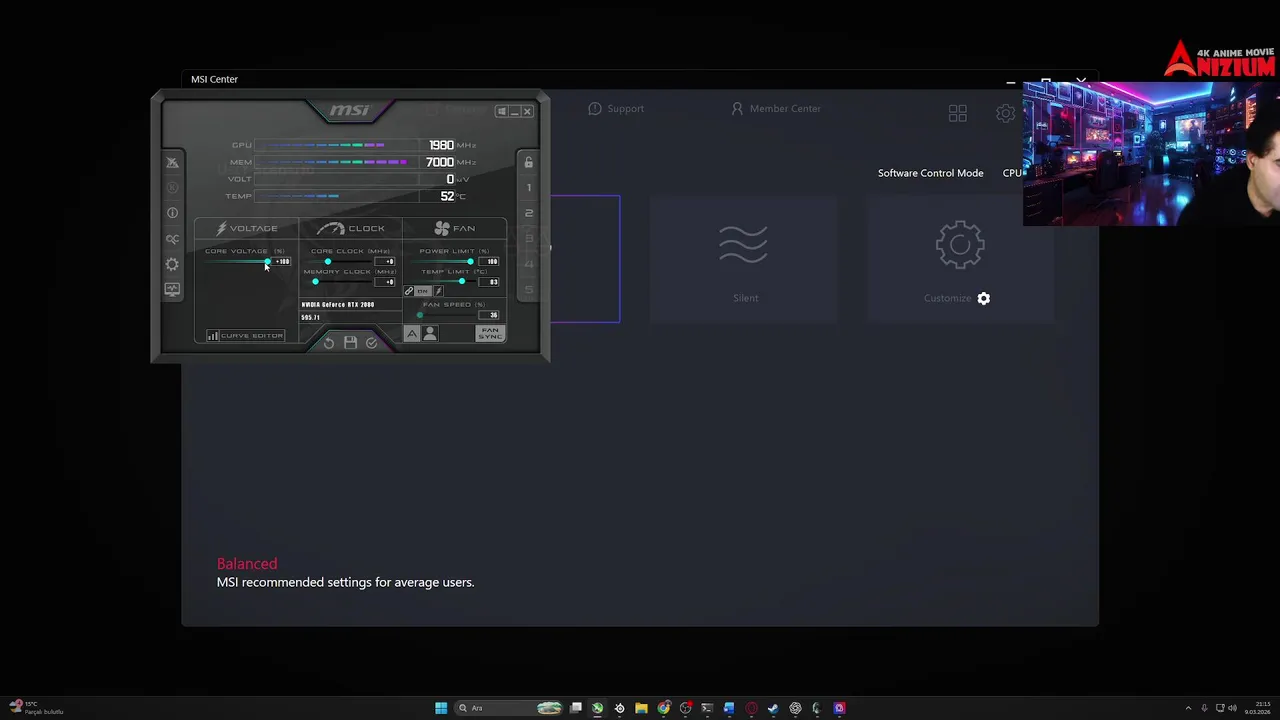Open Steam from the taskbar

point(772,708)
